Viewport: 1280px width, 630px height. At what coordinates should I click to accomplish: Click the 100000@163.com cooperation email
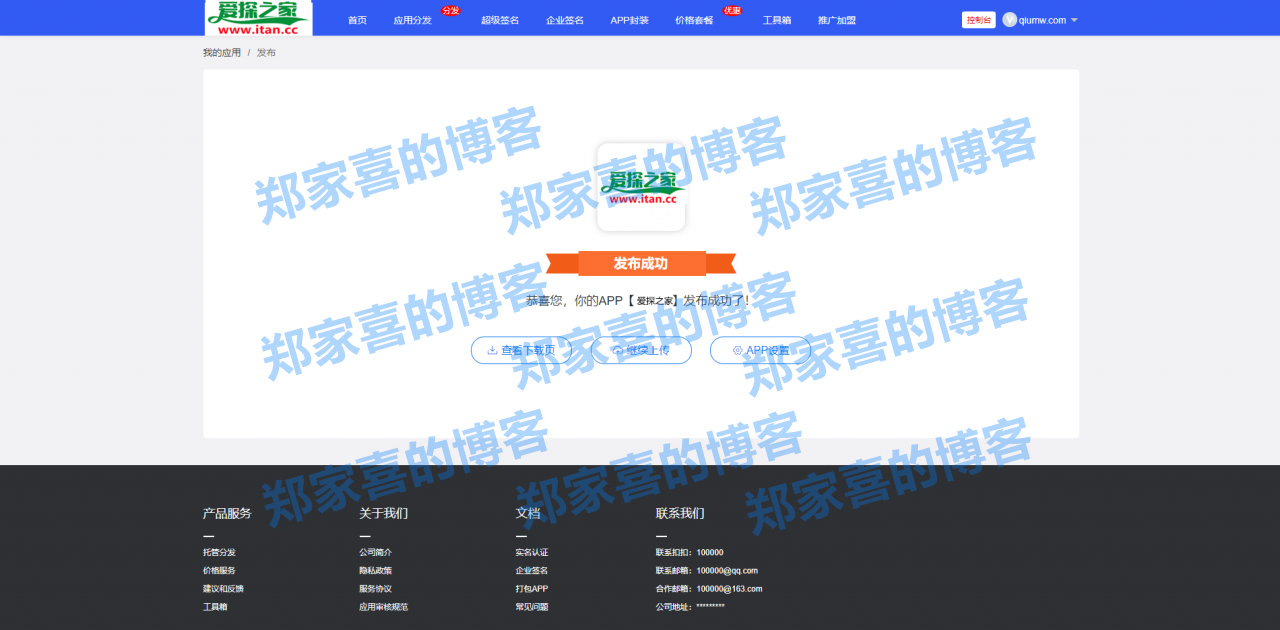pos(729,588)
